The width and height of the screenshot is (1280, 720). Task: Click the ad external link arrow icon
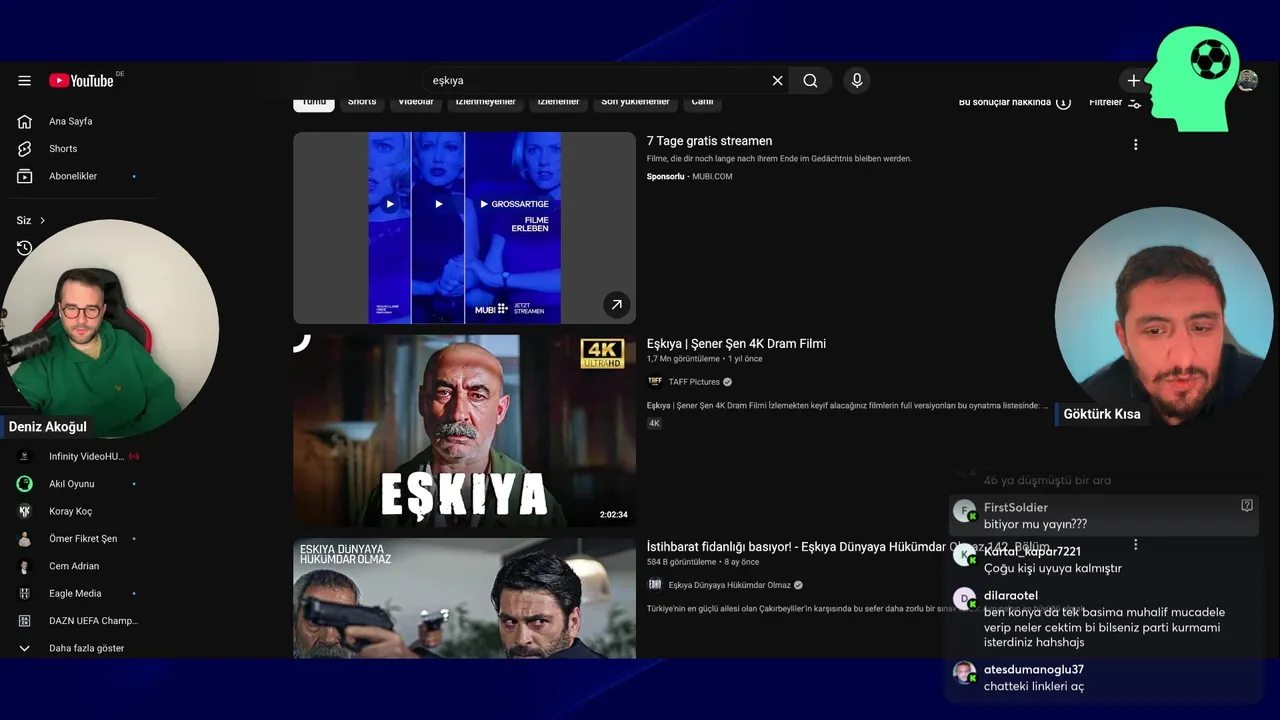[x=616, y=305]
